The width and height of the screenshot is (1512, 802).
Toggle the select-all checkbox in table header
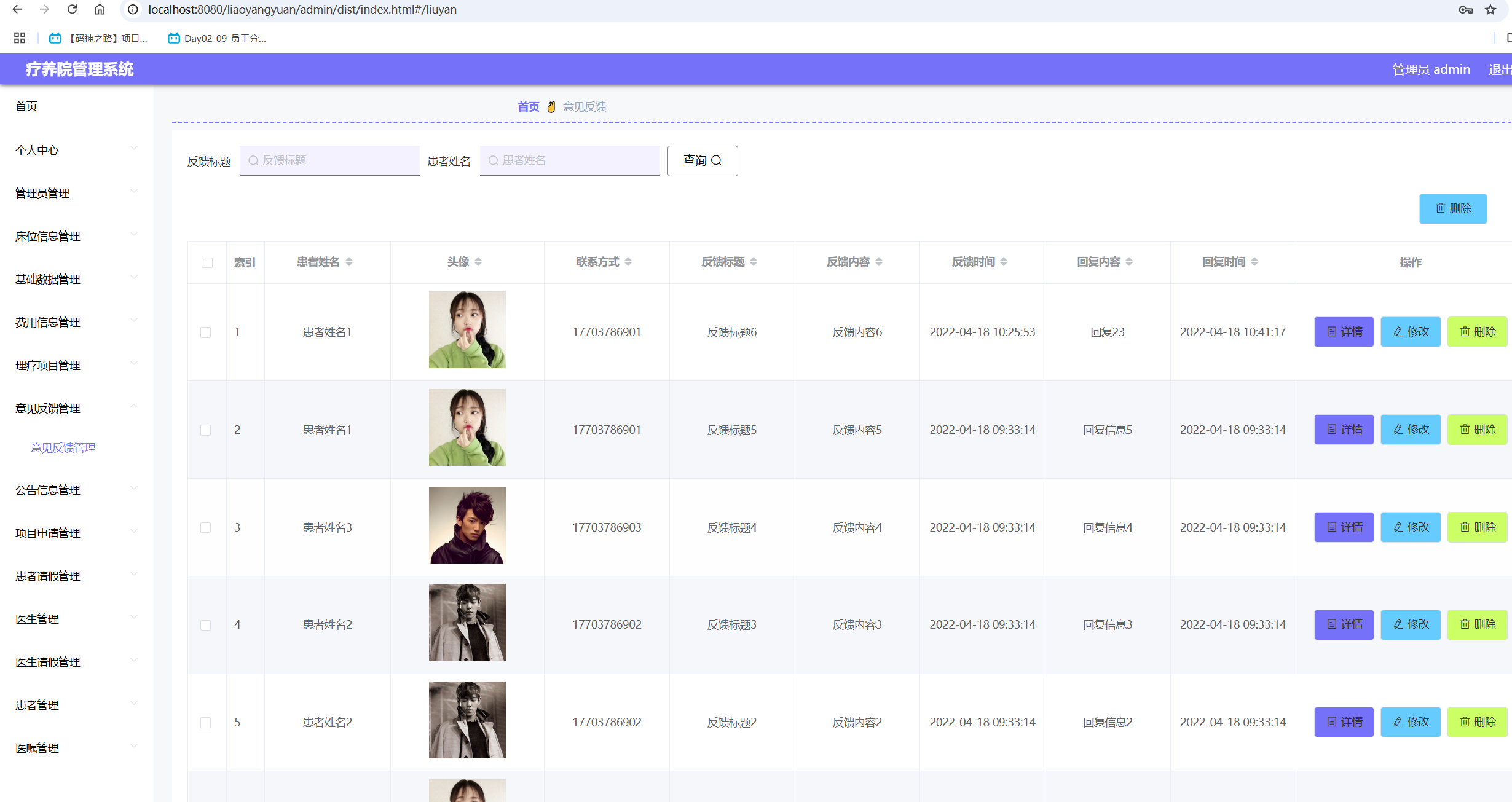pyautogui.click(x=207, y=262)
